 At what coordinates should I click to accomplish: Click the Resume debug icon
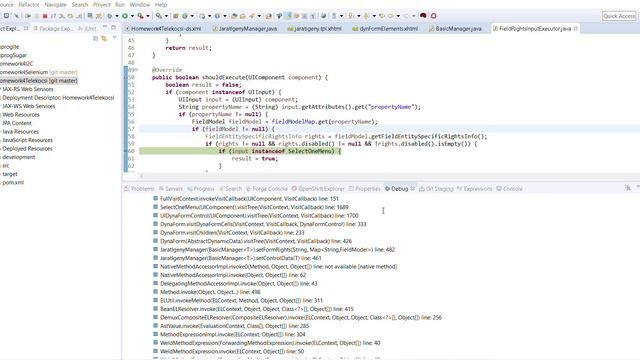tap(28, 16)
